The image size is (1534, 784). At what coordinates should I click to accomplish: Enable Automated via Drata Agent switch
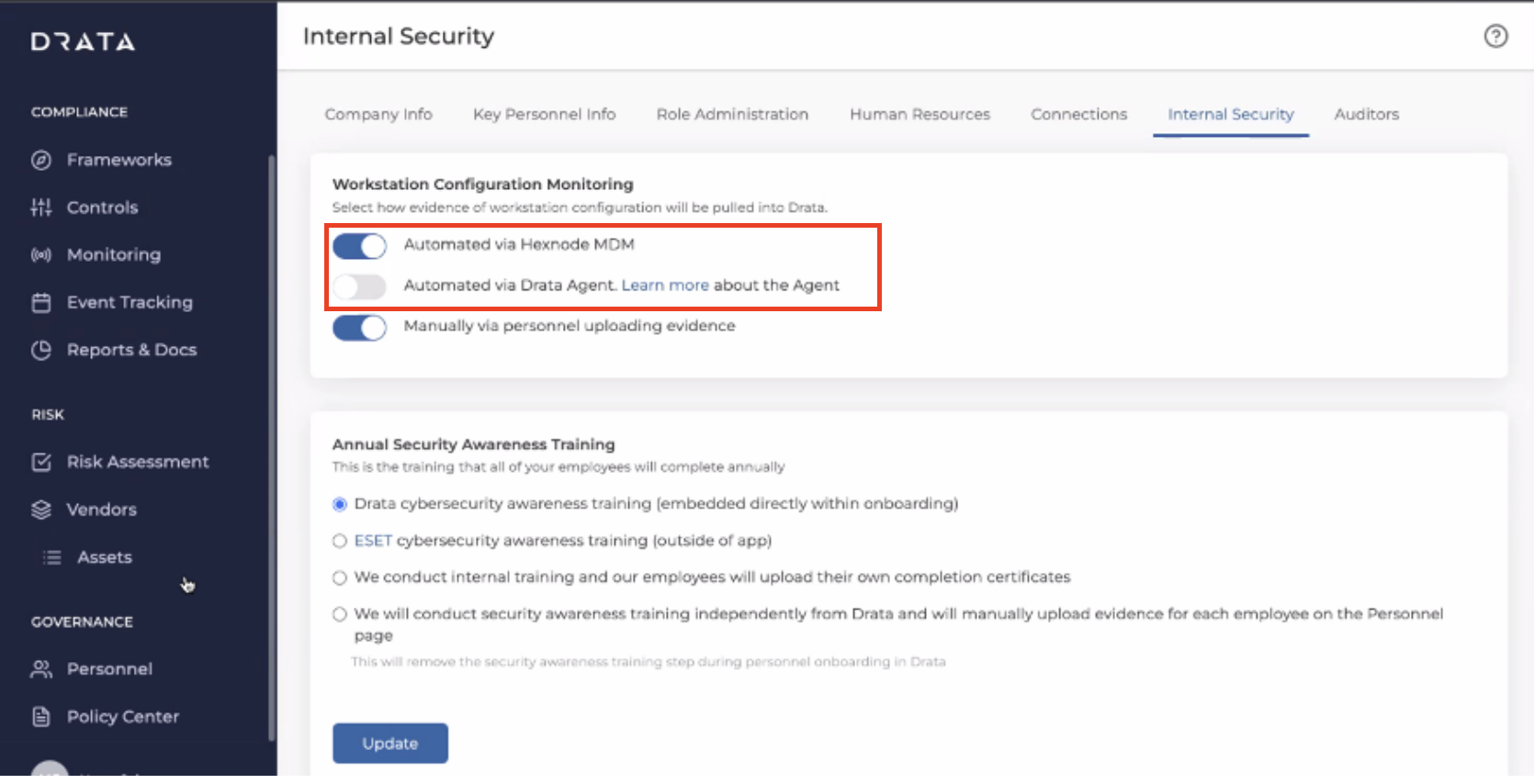[359, 286]
